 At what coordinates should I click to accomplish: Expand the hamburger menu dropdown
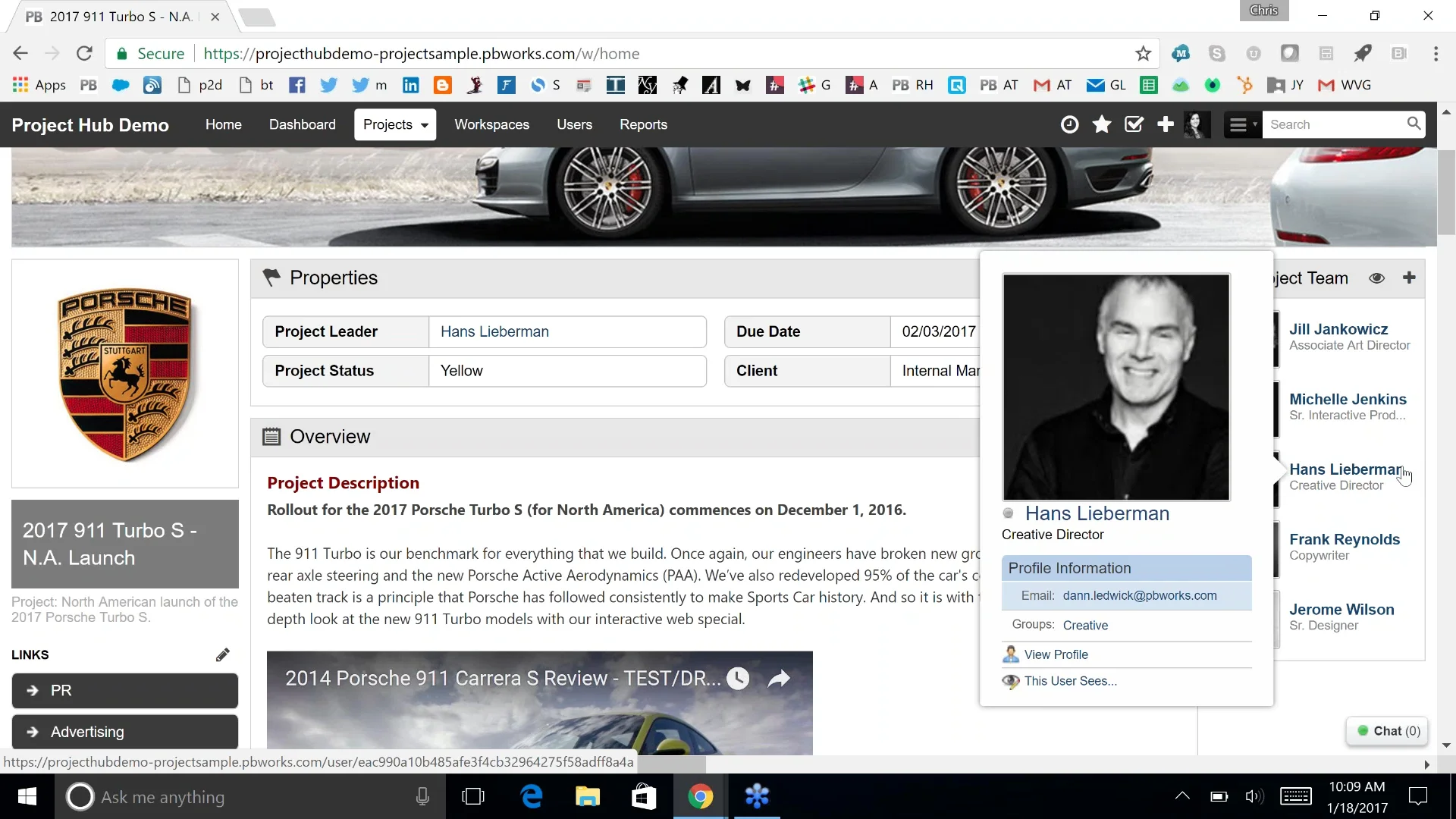(1242, 124)
